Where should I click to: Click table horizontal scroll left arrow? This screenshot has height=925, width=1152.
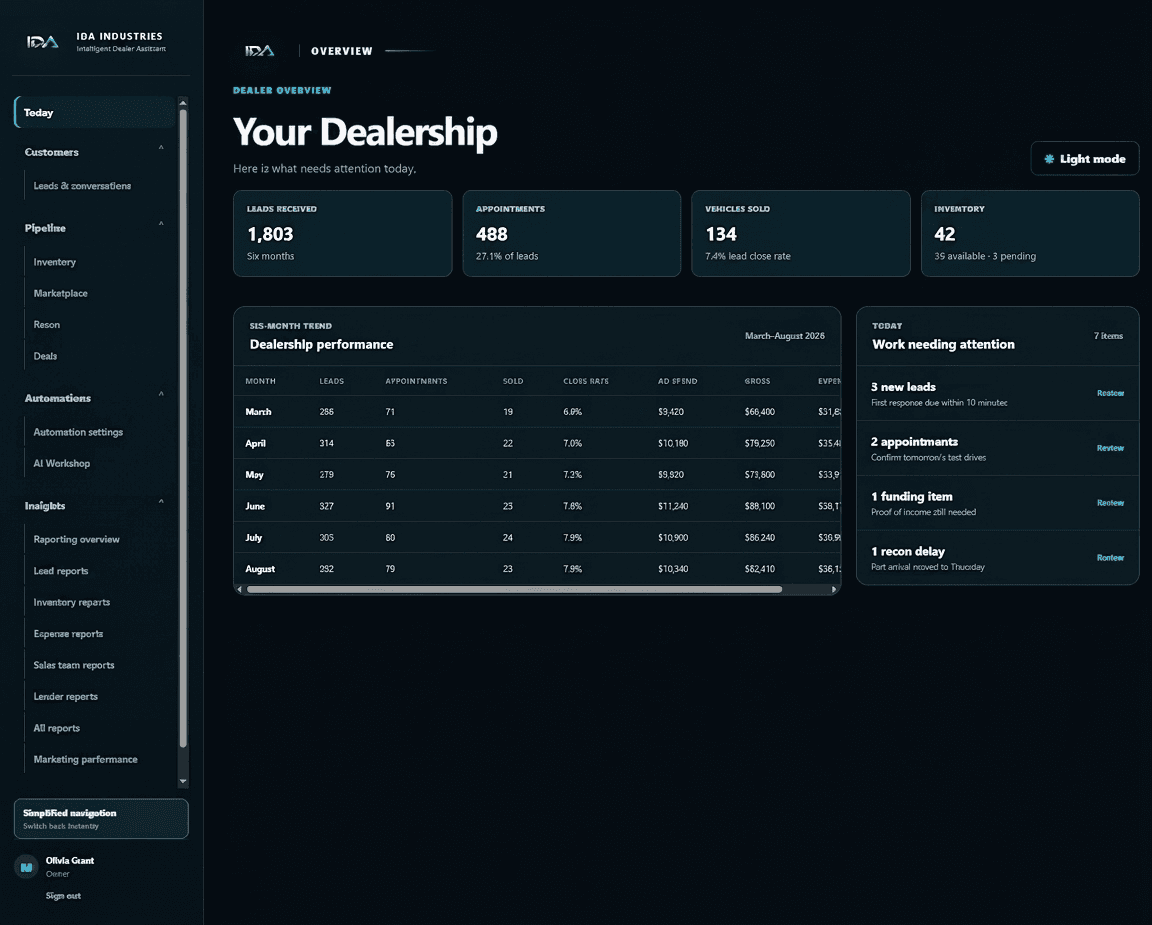point(240,589)
